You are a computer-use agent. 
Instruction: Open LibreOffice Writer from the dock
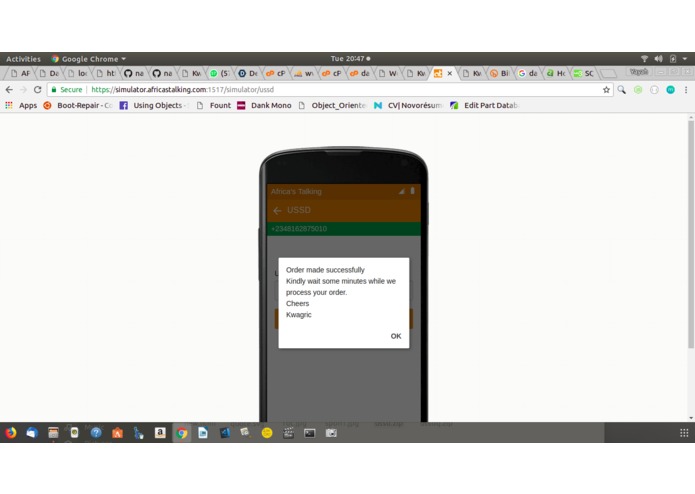203,433
